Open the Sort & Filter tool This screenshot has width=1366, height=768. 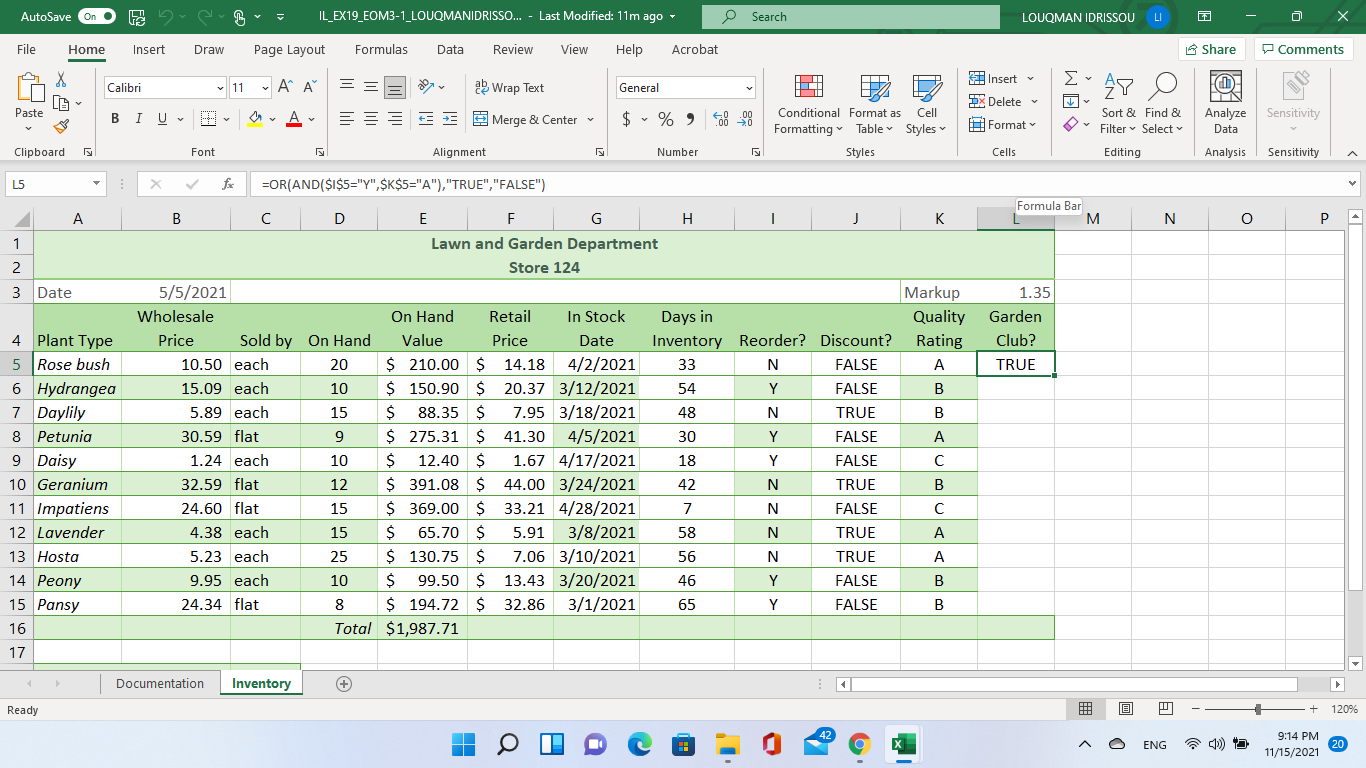(x=1118, y=104)
